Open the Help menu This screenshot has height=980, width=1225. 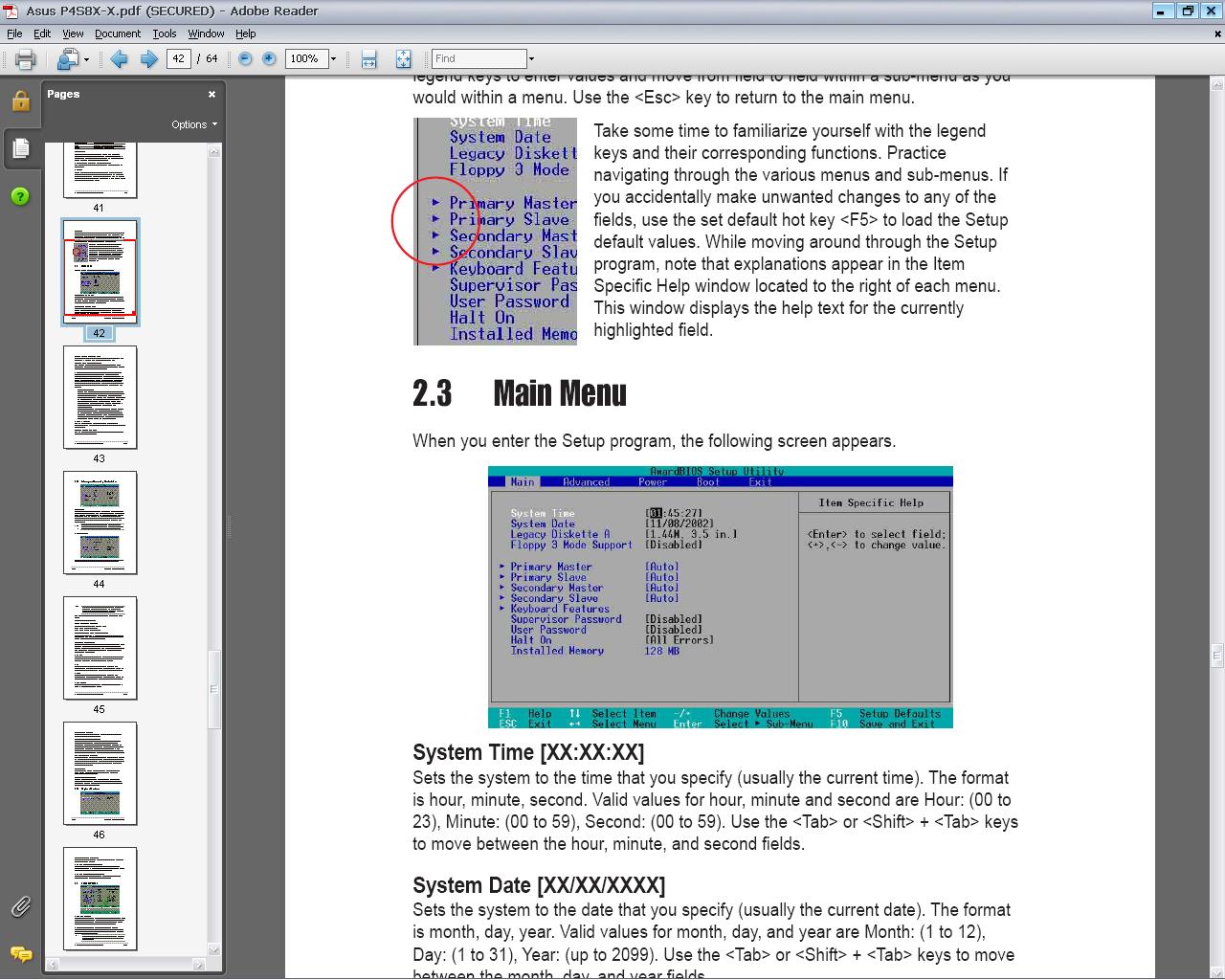246,33
